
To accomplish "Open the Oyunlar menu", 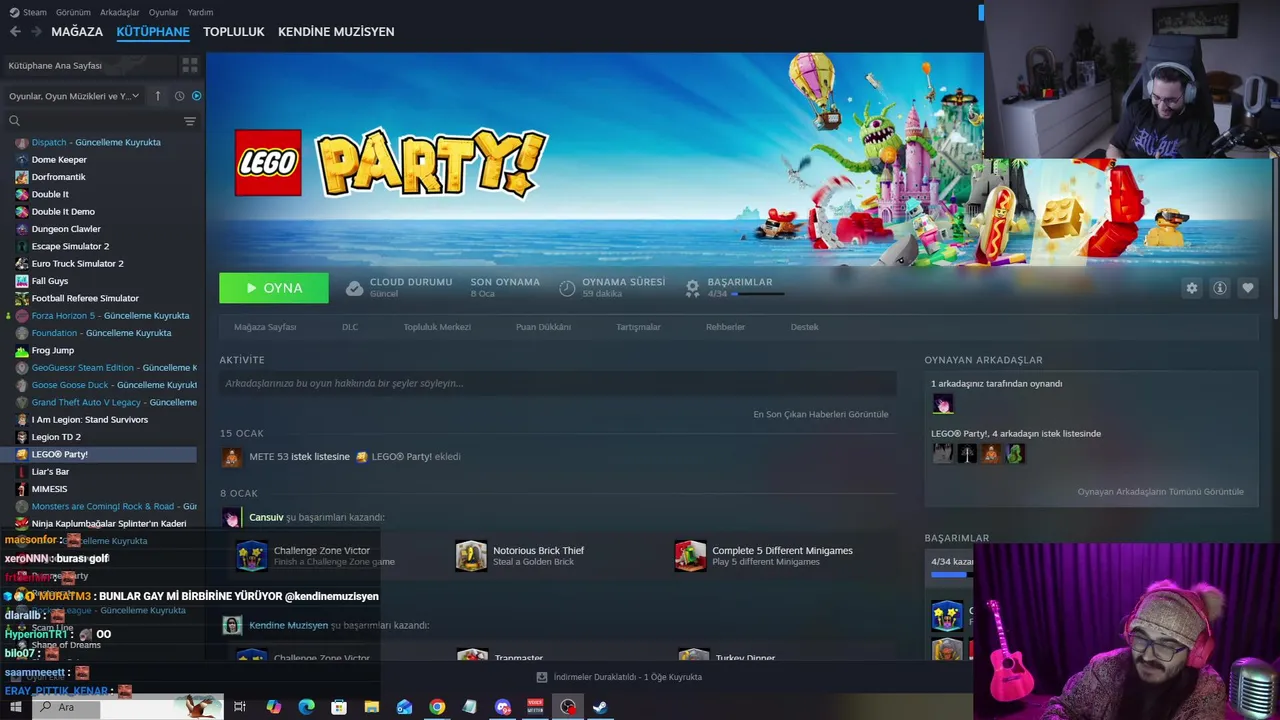I will 163,12.
